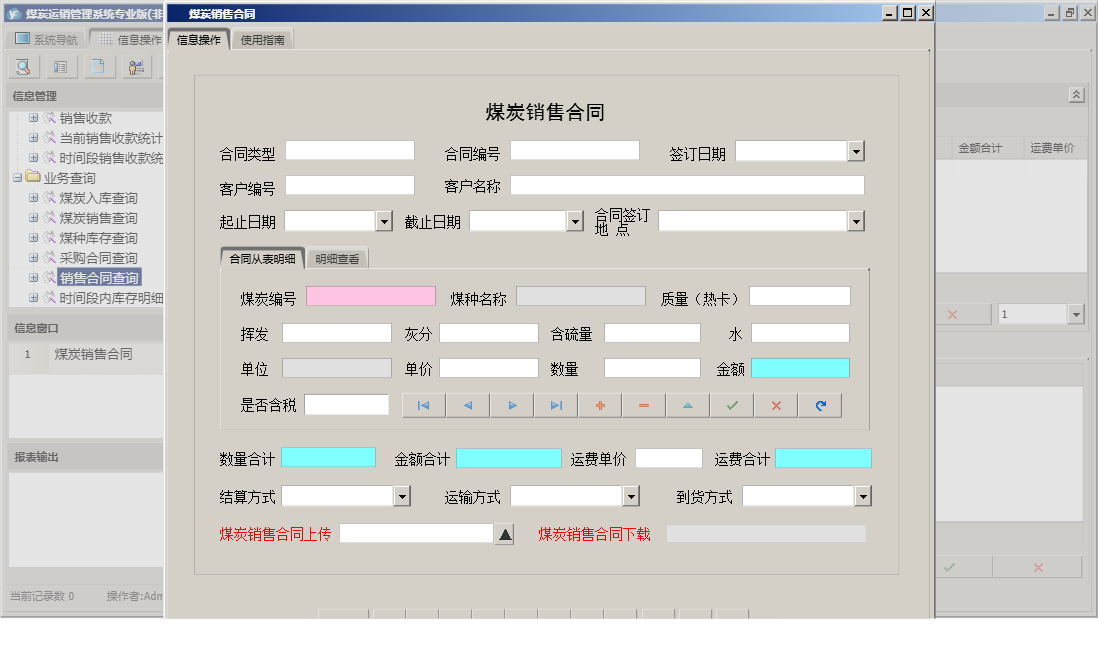1098x655 pixels.
Task: Select the magnifier search toolbar icon
Action: pos(22,66)
